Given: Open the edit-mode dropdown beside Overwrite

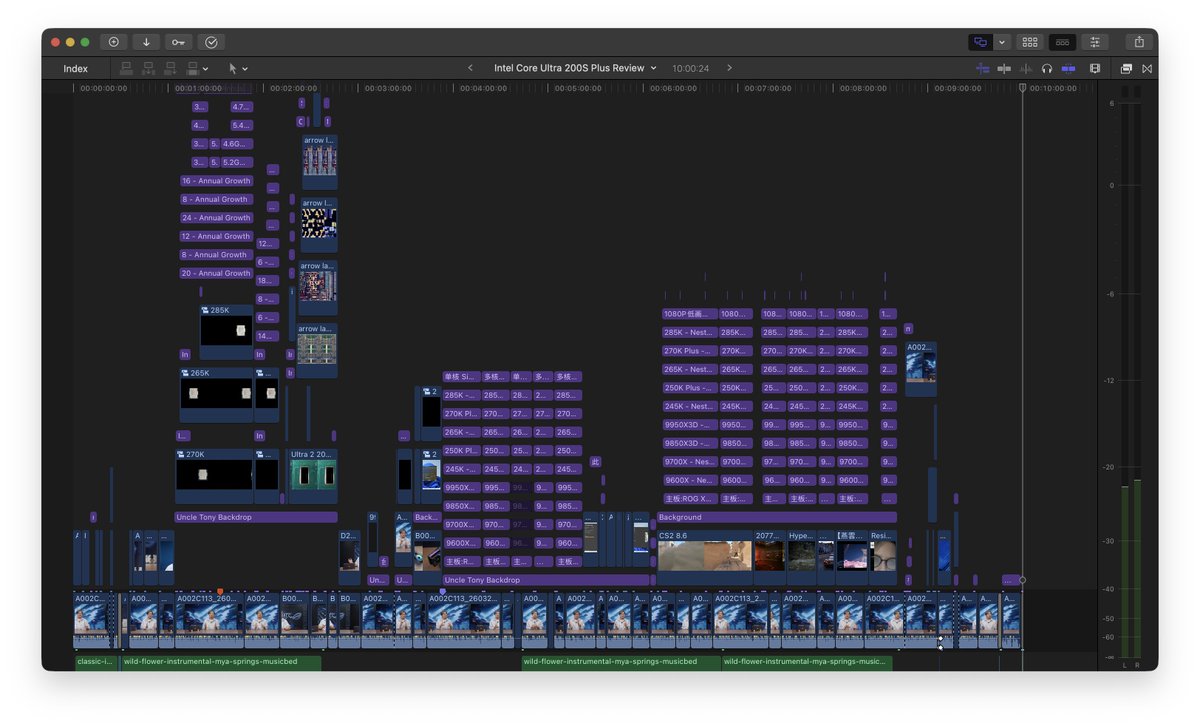Looking at the screenshot, I should 205,69.
